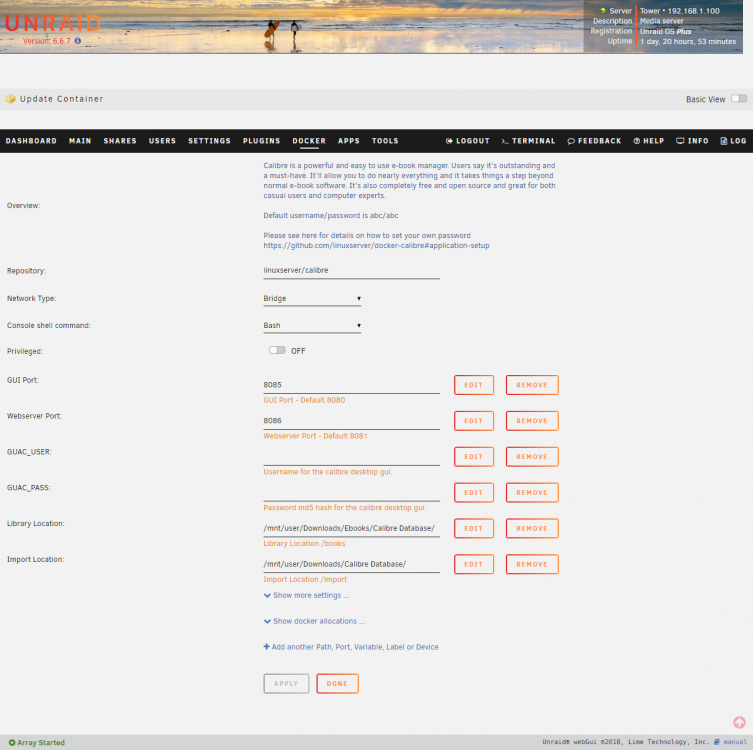Expand Show docker allocations
The height and width of the screenshot is (750, 753).
pyautogui.click(x=314, y=621)
